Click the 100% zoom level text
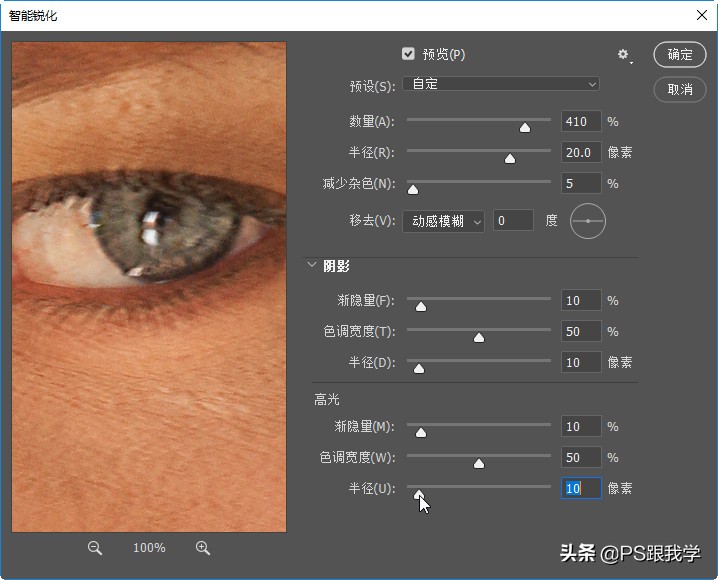The height and width of the screenshot is (580, 718). coord(149,548)
